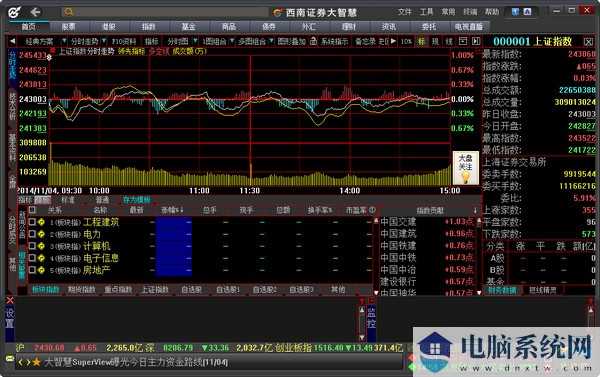Open the 大盘关注 lightbulb widget

pyautogui.click(x=465, y=168)
